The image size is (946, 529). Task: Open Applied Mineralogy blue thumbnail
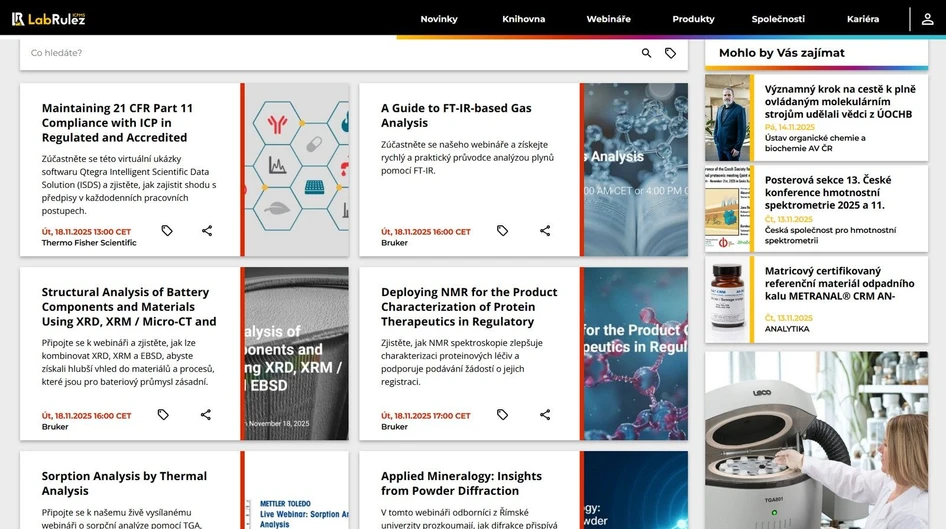(x=636, y=490)
